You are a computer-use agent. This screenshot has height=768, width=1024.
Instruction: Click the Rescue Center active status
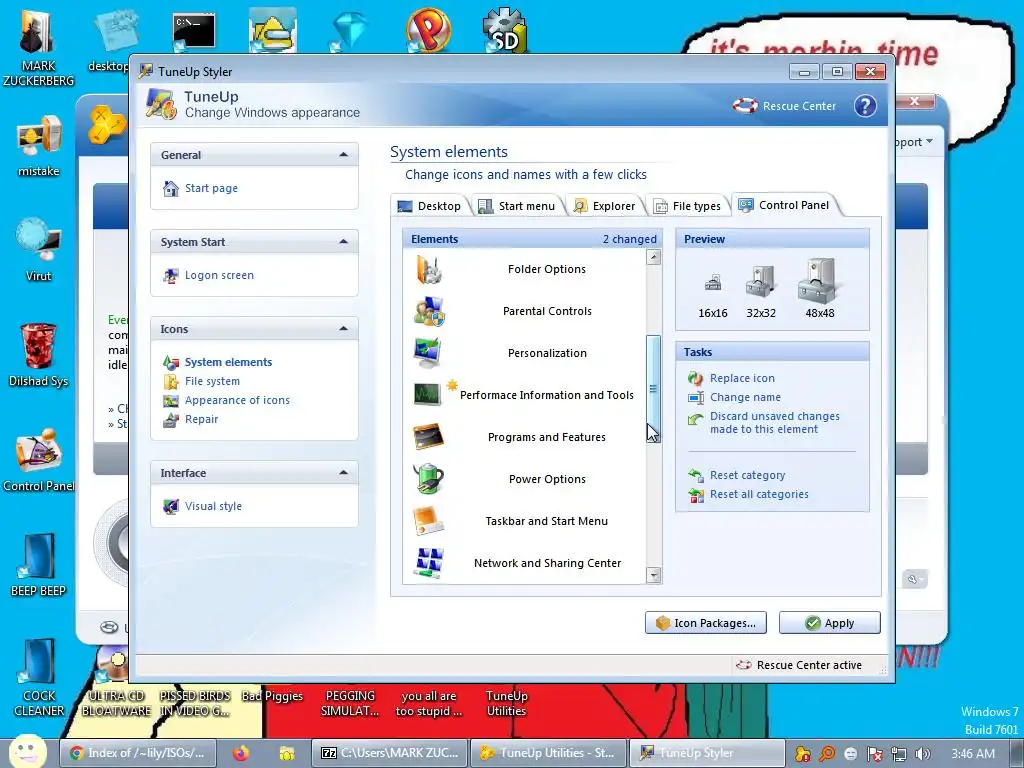[799, 665]
